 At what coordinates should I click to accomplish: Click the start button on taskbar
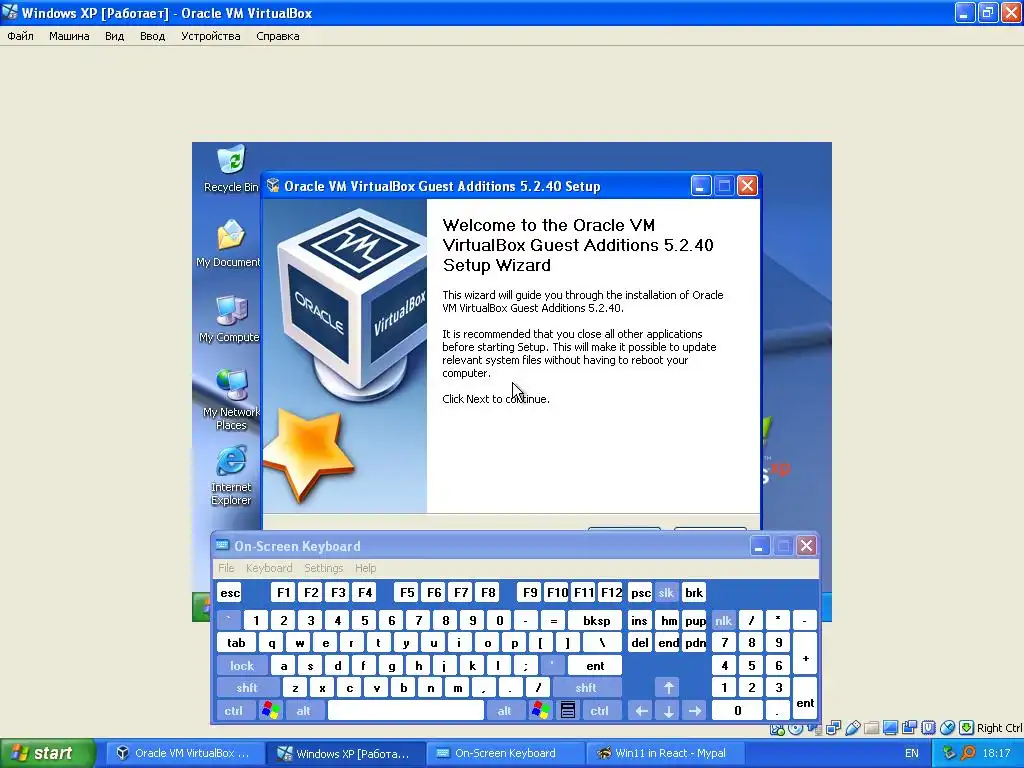pos(47,753)
